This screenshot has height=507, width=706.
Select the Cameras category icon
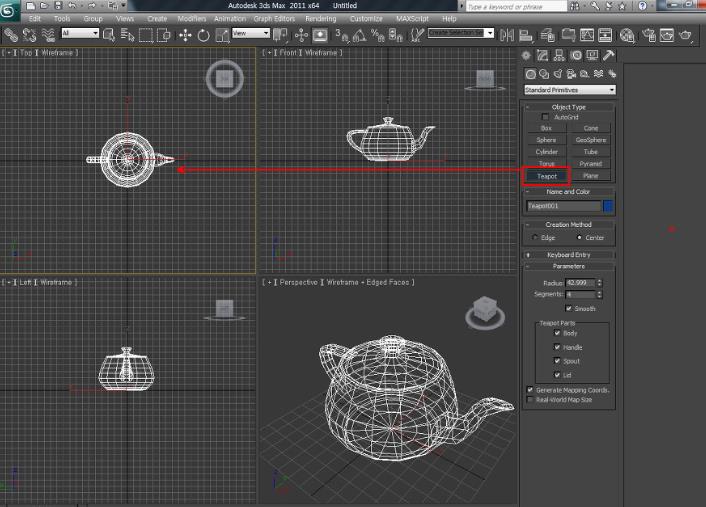click(571, 74)
